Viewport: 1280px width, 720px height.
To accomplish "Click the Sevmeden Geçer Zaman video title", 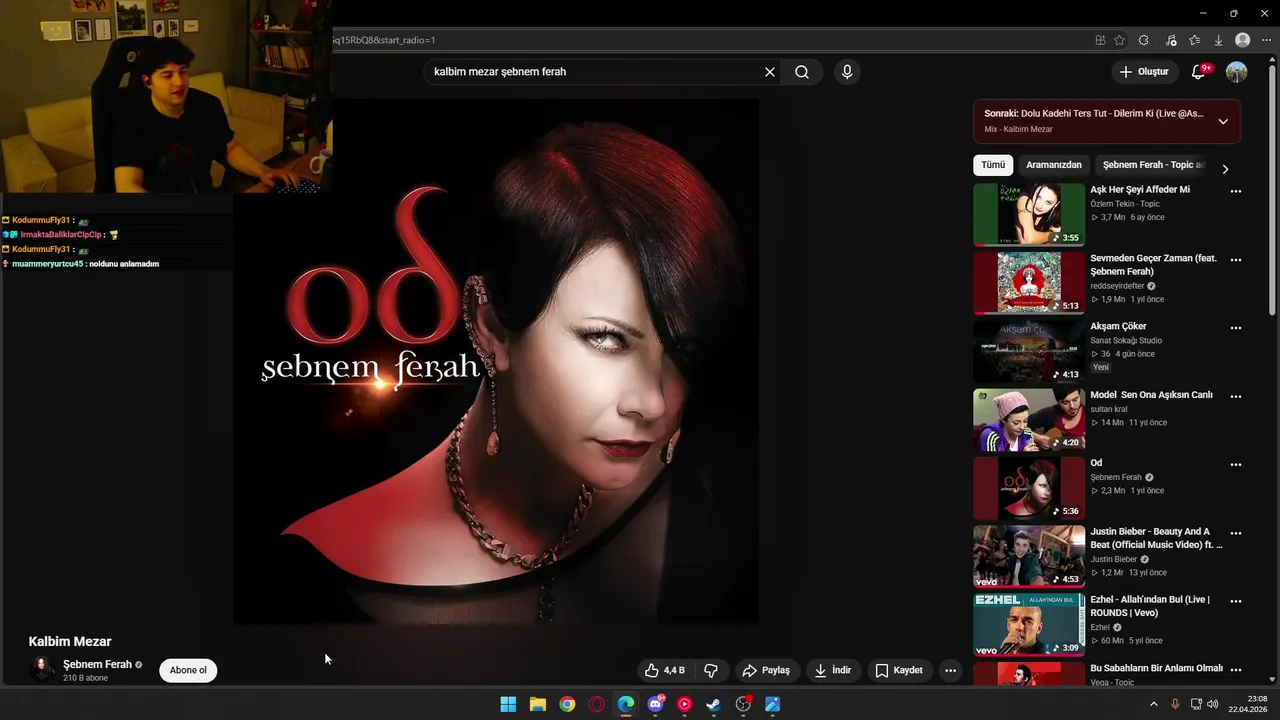I will (x=1153, y=264).
